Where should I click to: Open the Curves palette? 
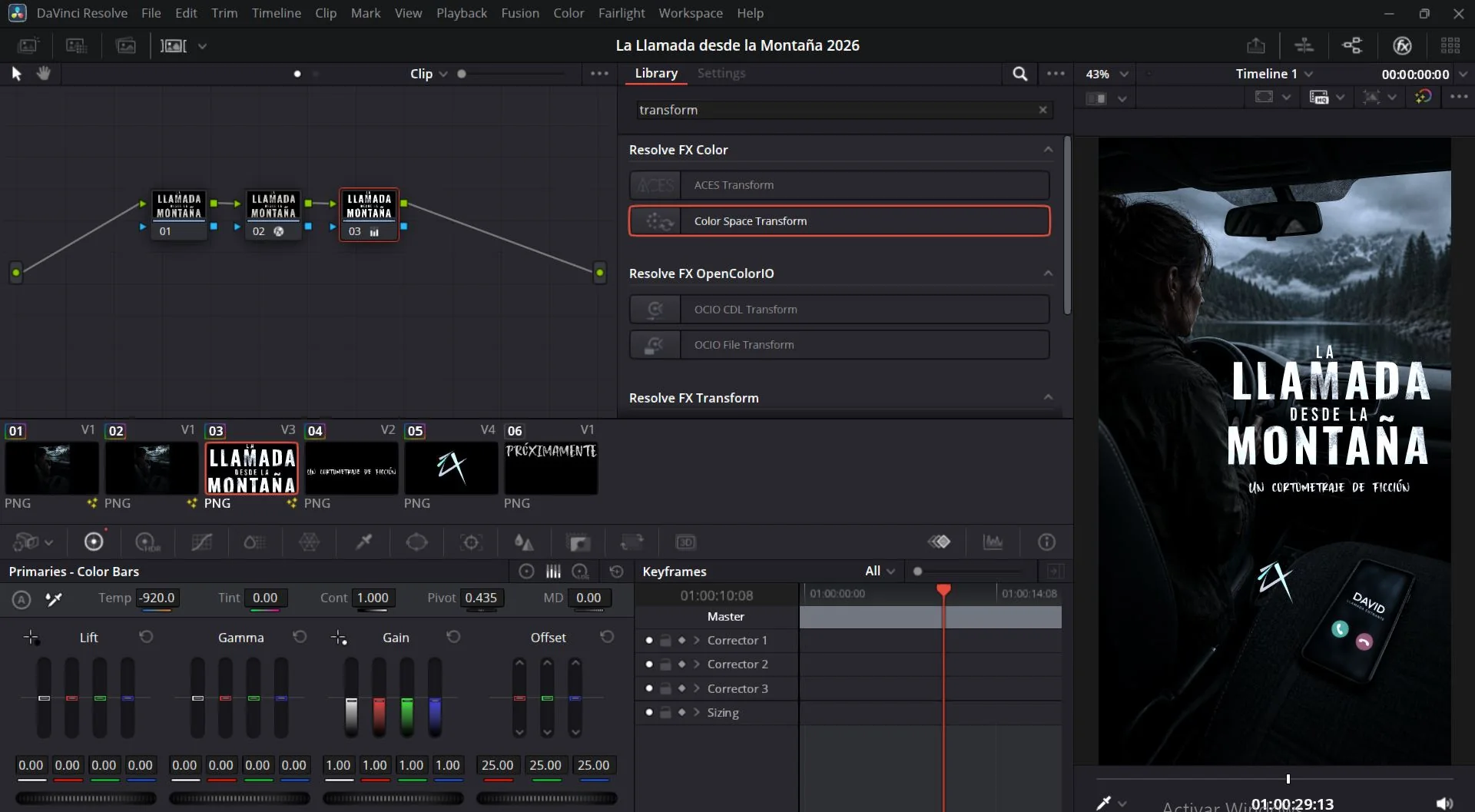[202, 542]
